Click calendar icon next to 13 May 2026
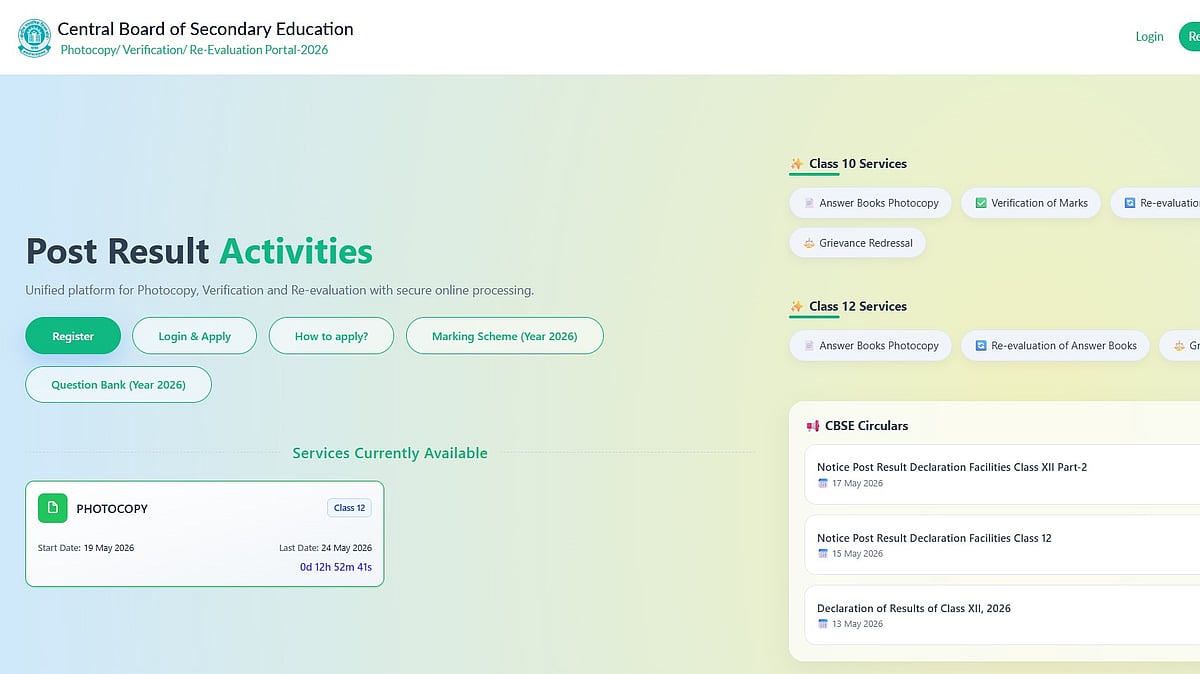 pyautogui.click(x=823, y=624)
